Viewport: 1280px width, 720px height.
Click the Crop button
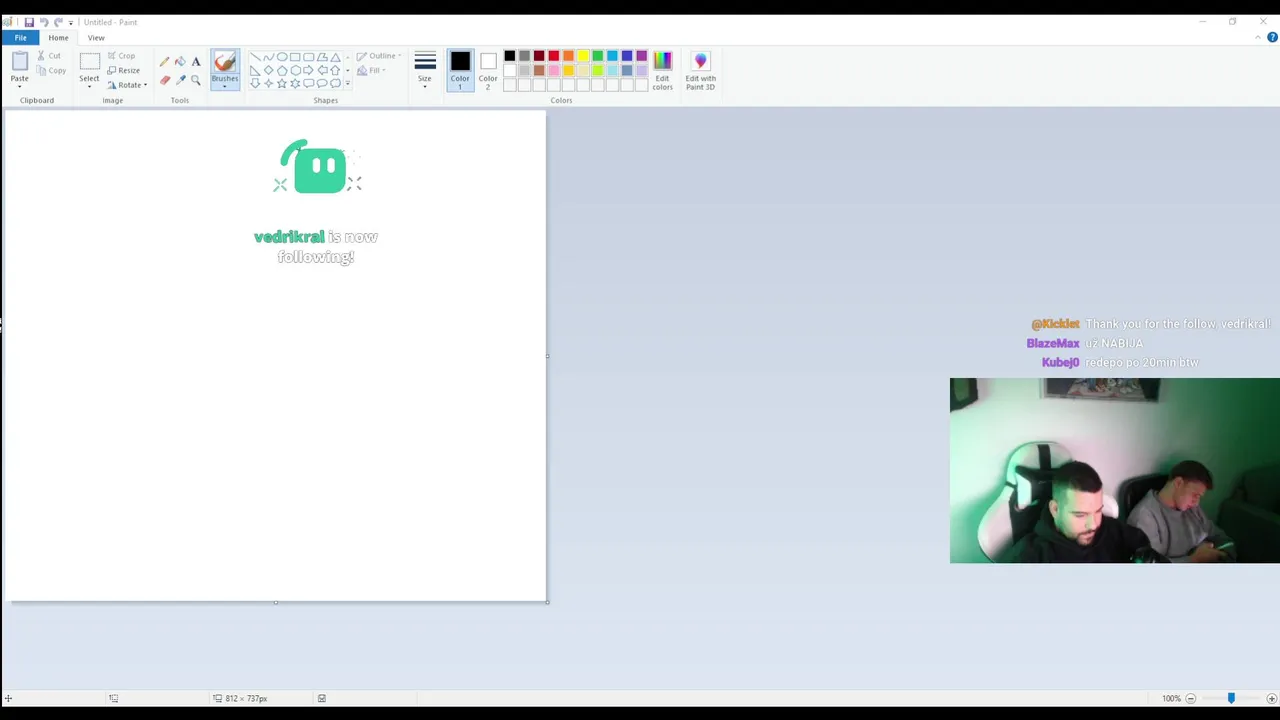click(121, 56)
